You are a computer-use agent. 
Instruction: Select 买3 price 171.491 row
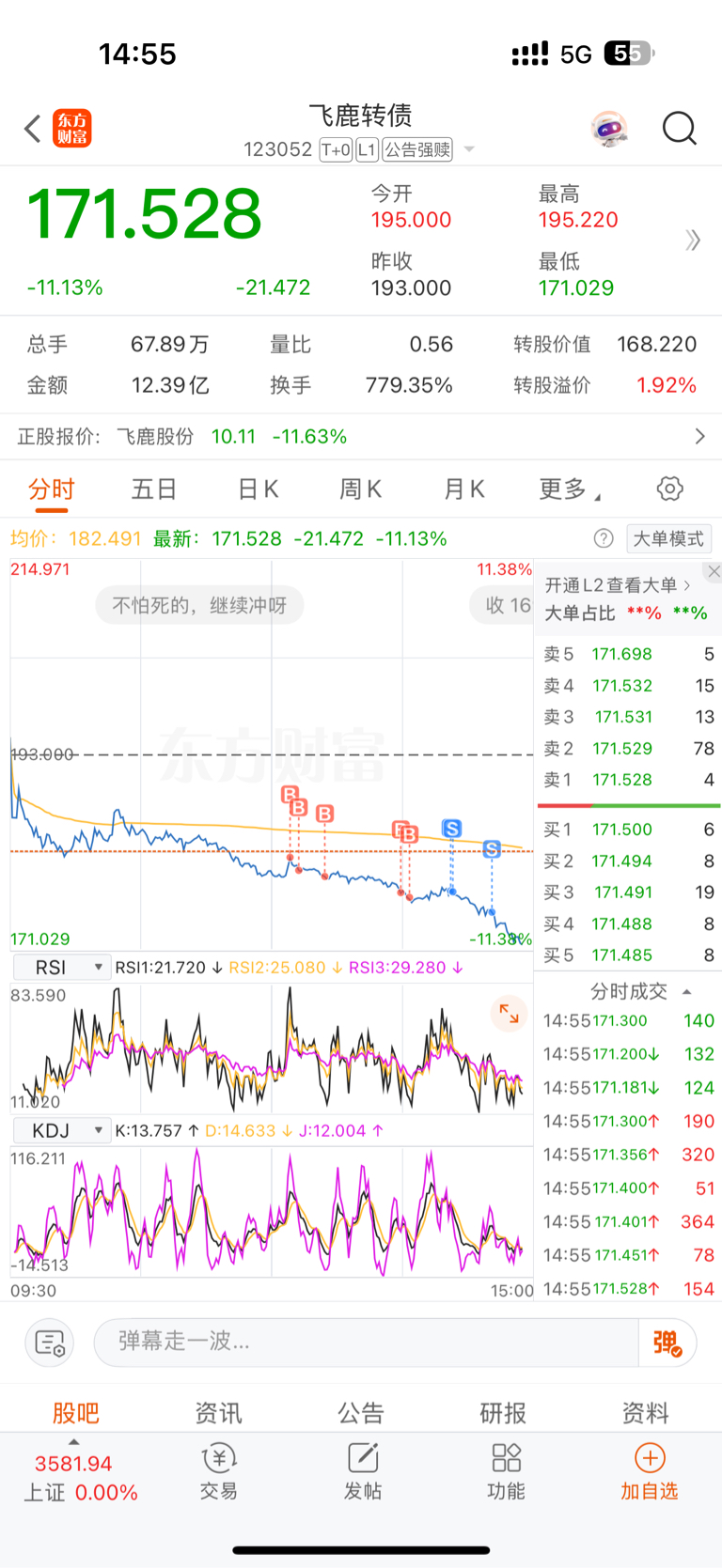(x=628, y=893)
